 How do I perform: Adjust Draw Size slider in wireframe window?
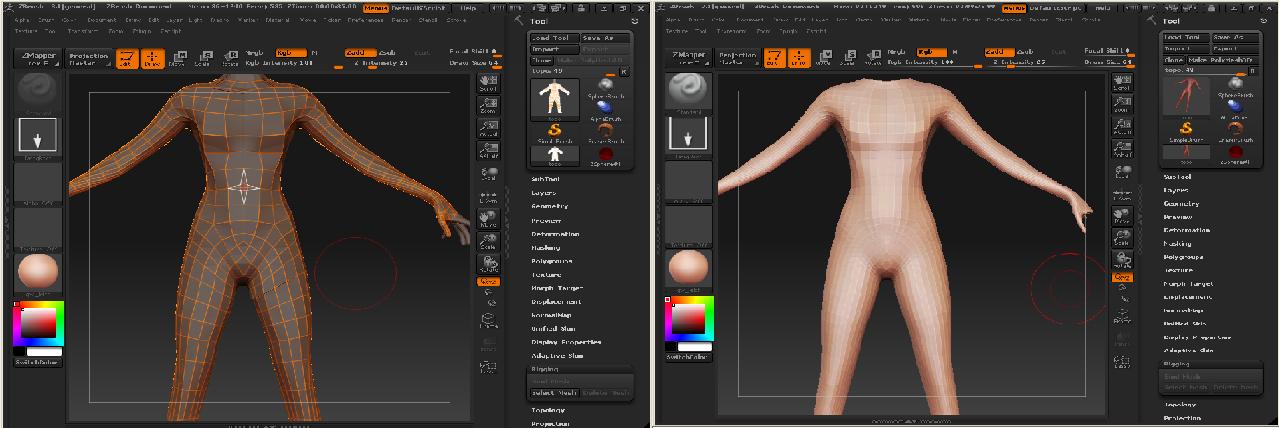[x=473, y=63]
